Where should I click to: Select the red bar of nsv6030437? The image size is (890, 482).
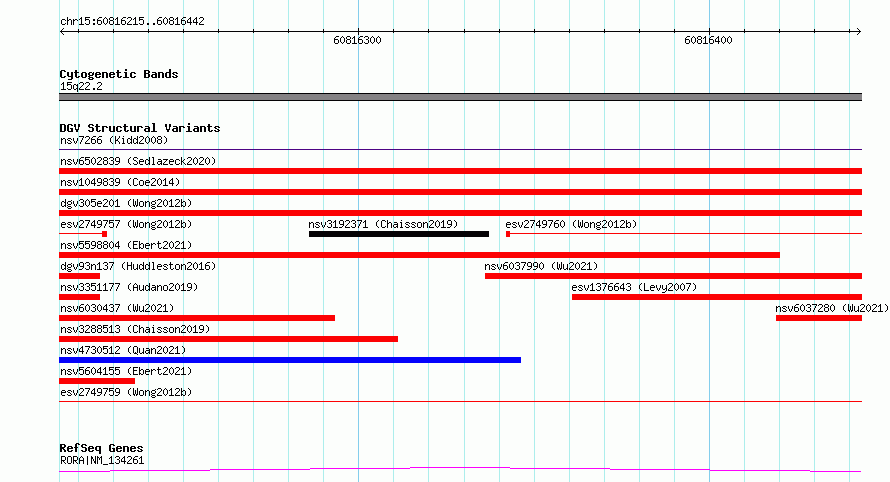coord(197,318)
